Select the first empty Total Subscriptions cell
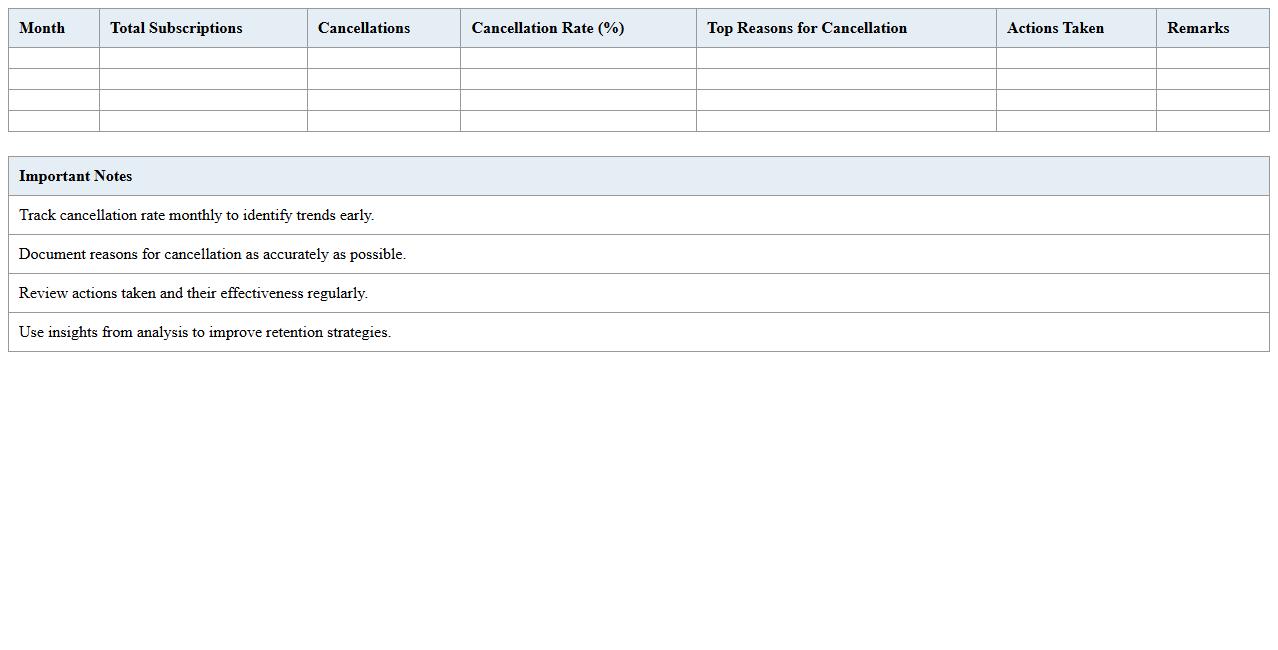This screenshot has width=1278, height=650. tap(203, 58)
